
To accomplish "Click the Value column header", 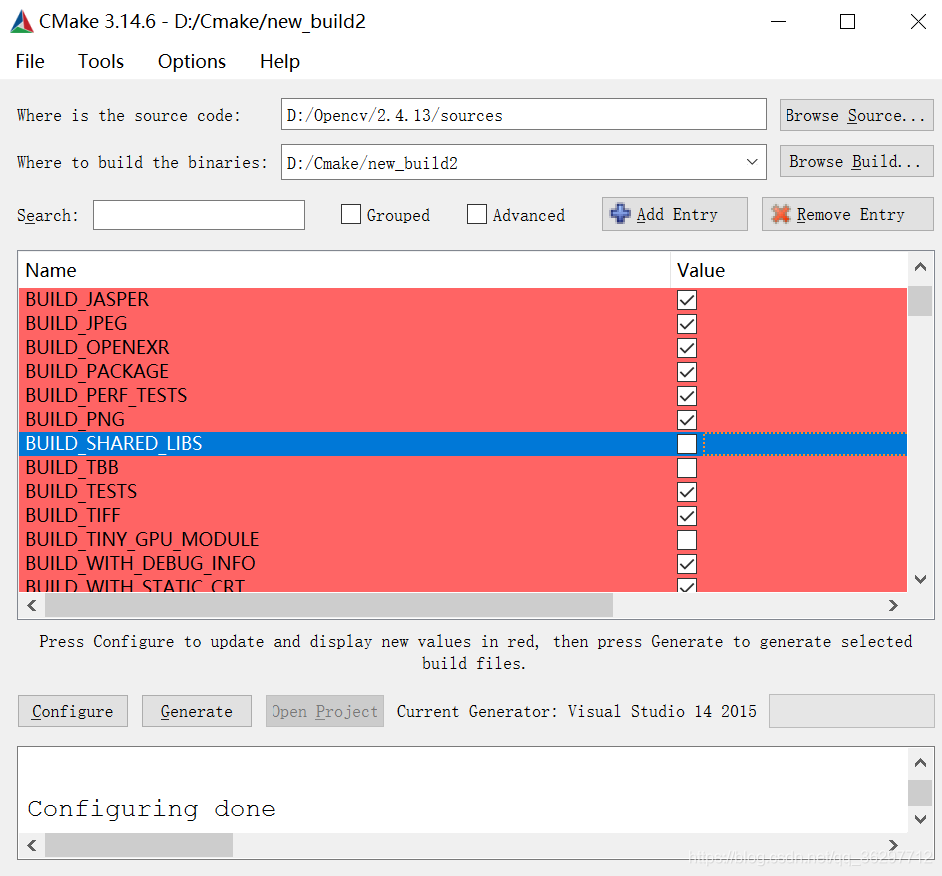I will (x=788, y=270).
